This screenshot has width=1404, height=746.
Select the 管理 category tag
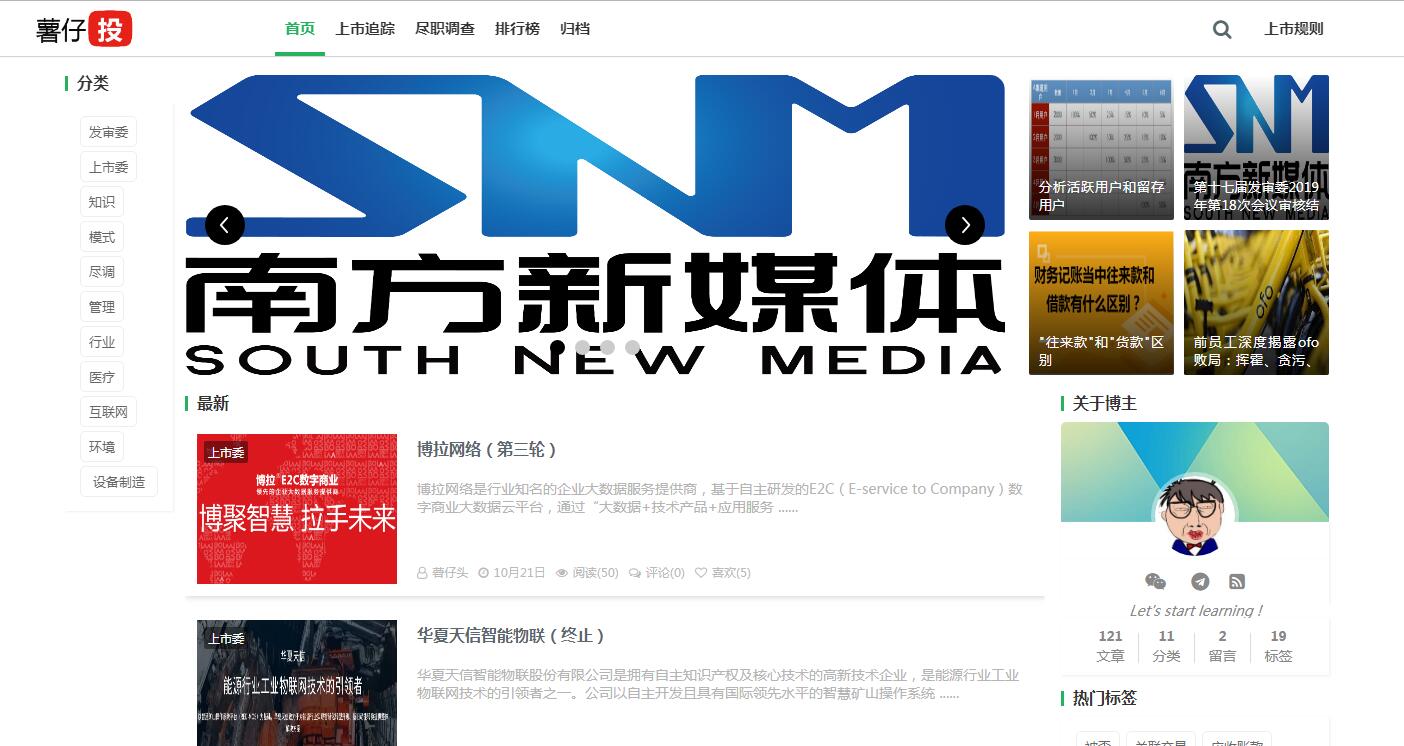pos(102,307)
